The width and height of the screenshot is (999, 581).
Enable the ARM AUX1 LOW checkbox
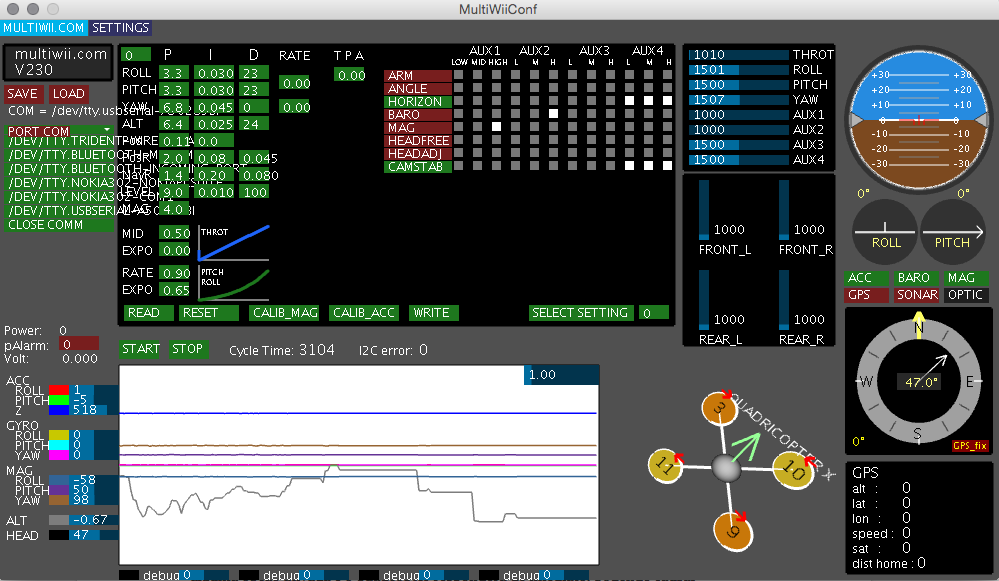click(459, 75)
